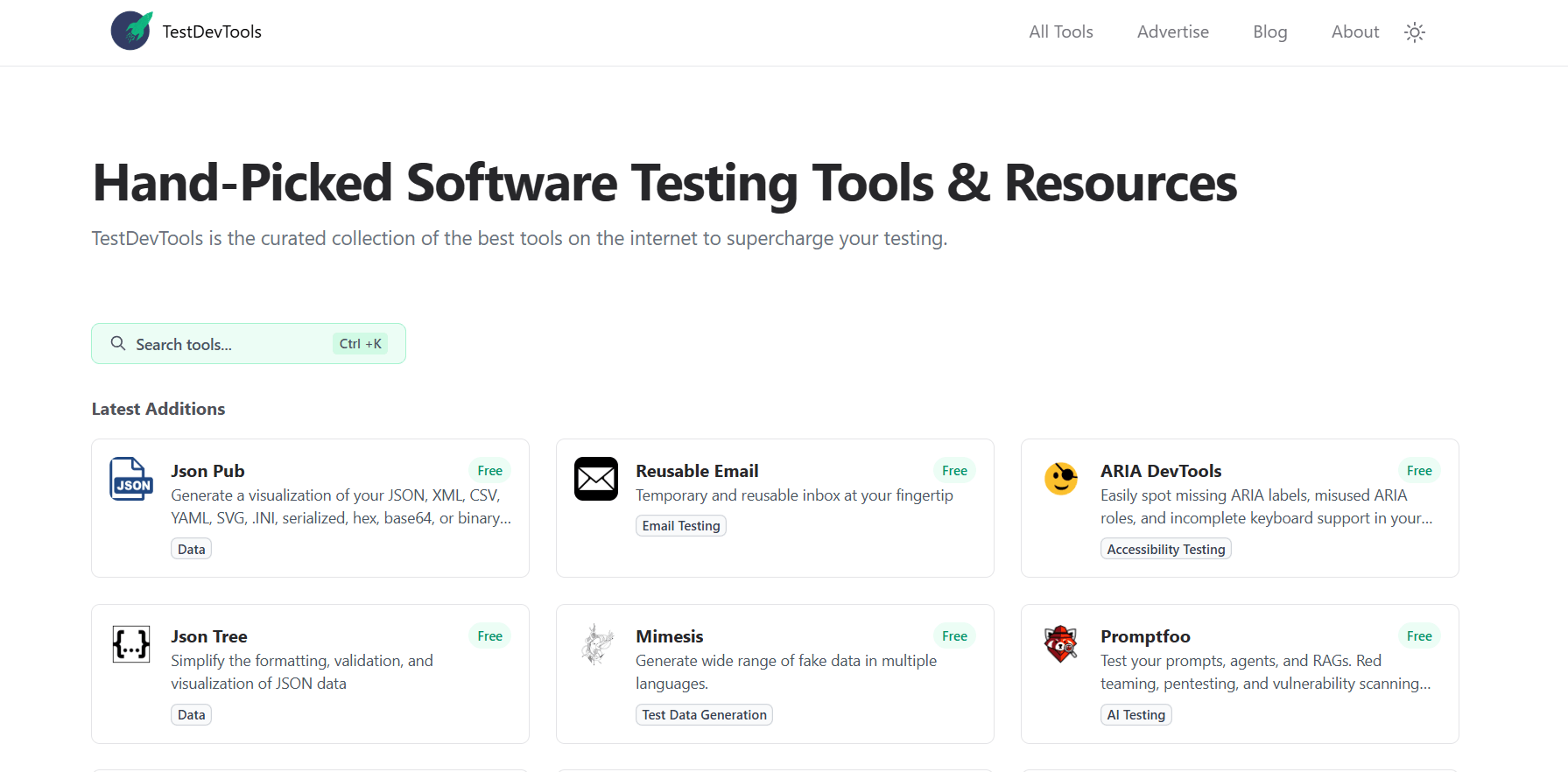This screenshot has height=772, width=1568.
Task: Click the Free badge on Json Tree
Action: coord(490,636)
